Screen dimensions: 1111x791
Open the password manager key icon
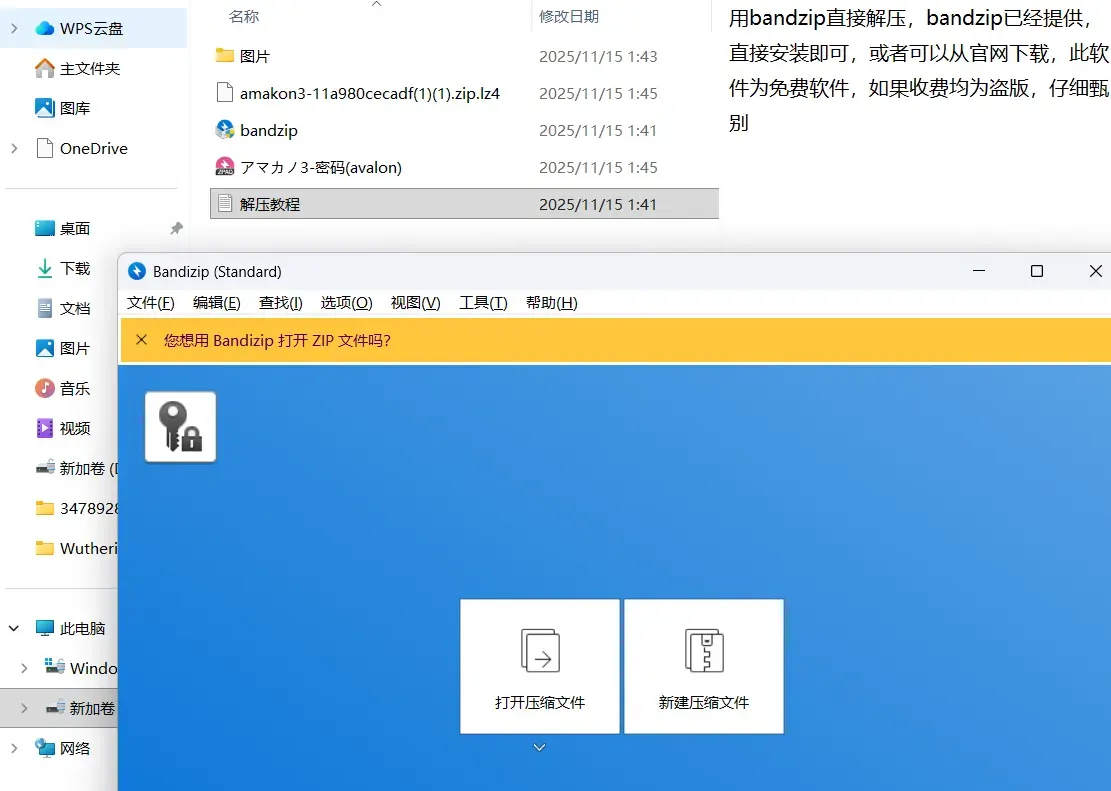(x=181, y=427)
